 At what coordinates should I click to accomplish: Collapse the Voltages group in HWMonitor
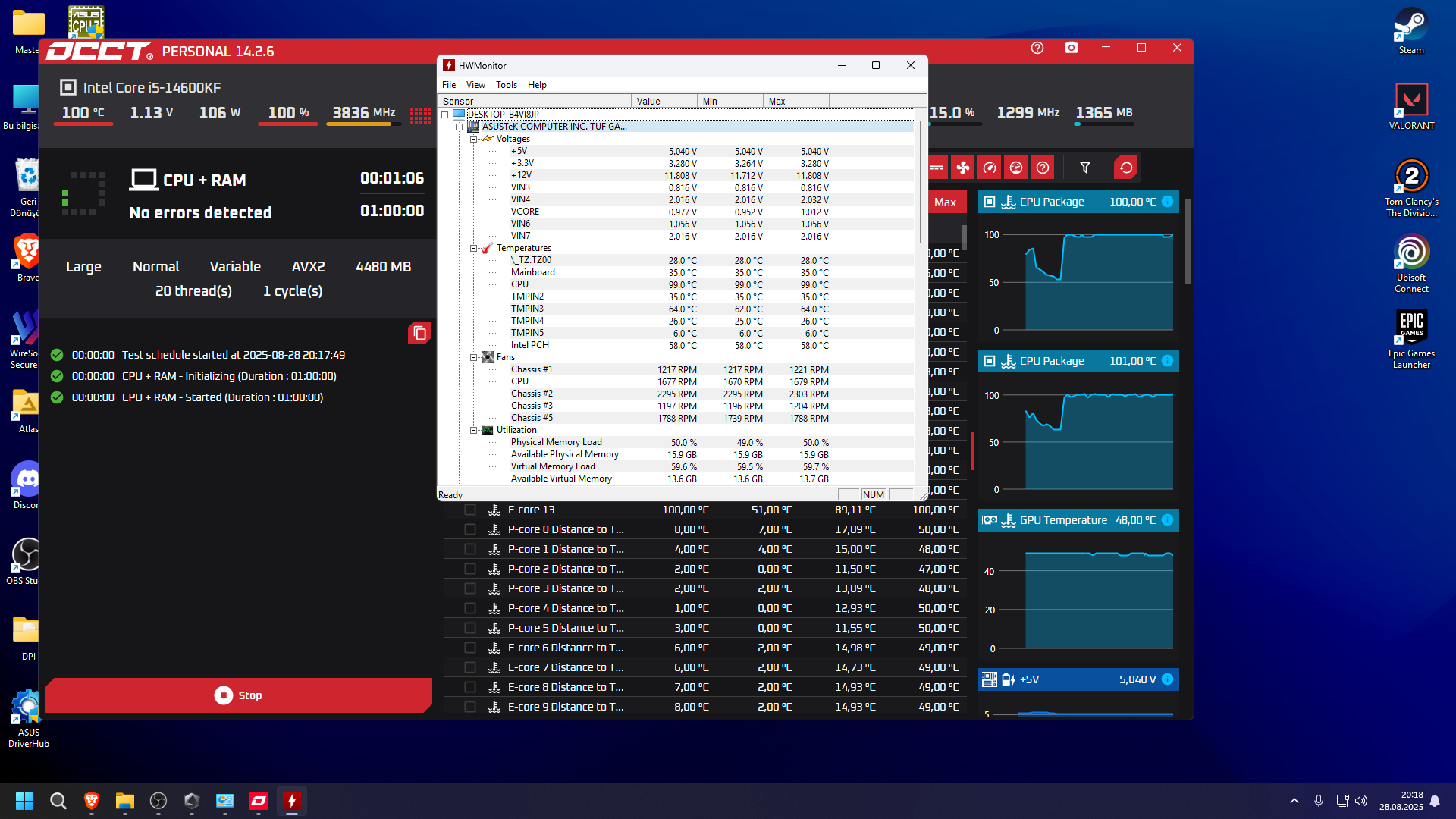point(473,139)
